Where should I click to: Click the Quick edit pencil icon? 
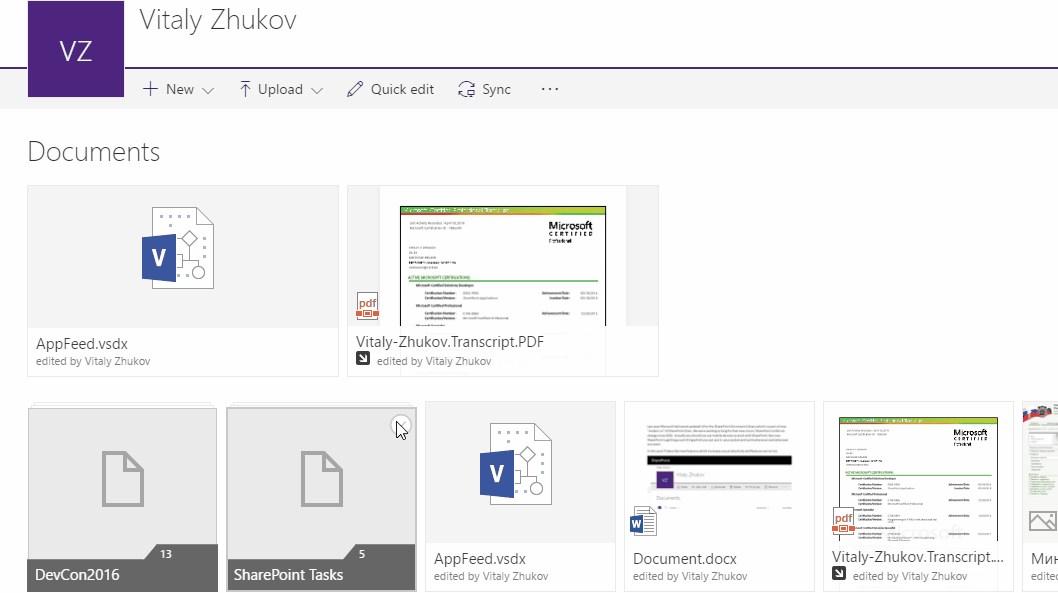click(354, 89)
